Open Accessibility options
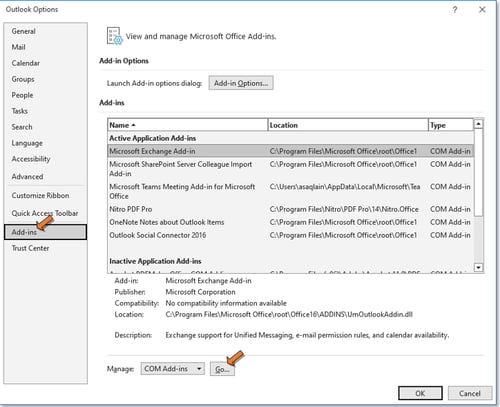 31,159
